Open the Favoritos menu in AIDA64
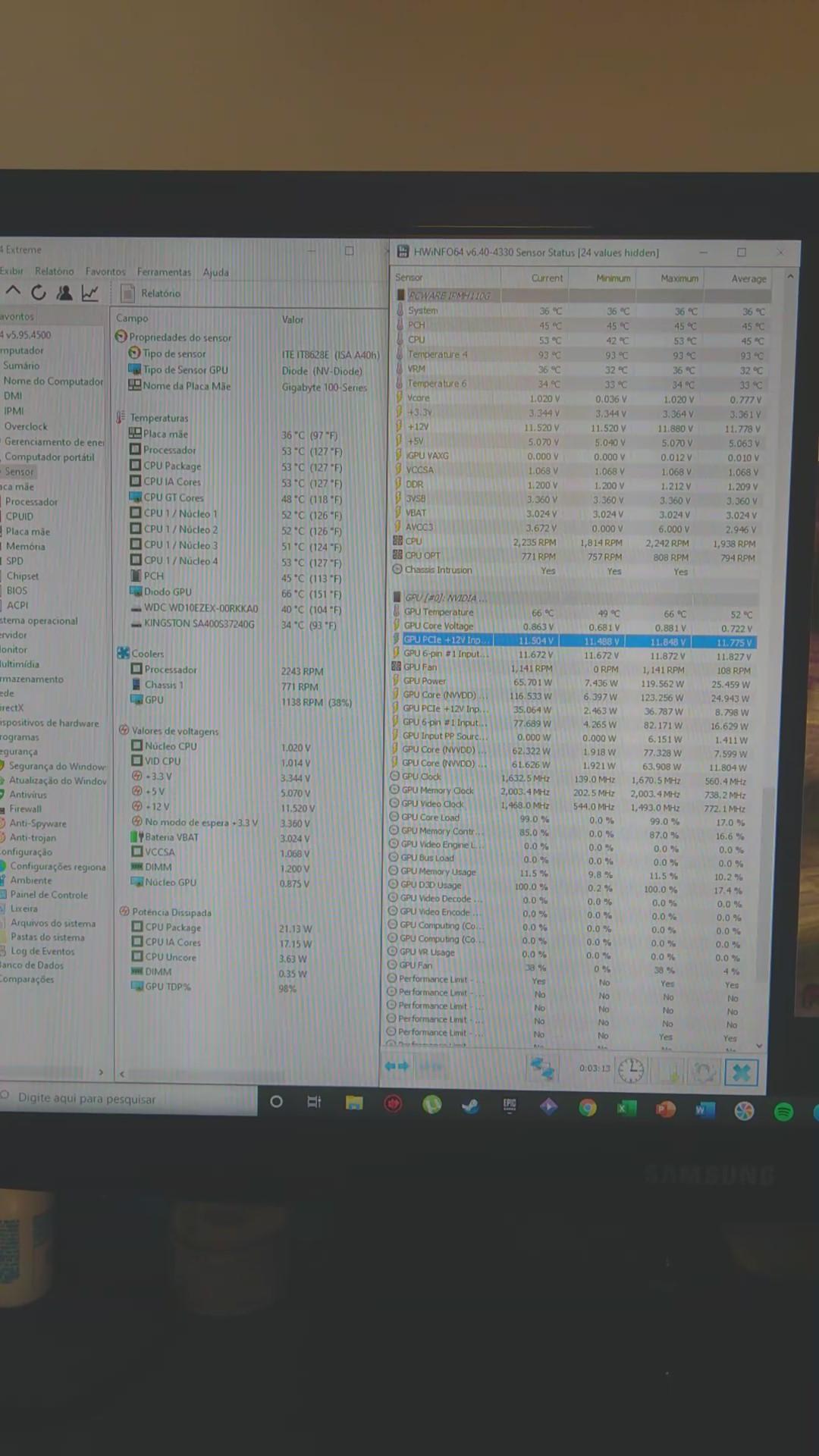Screen dimensions: 819x1456 (105, 271)
